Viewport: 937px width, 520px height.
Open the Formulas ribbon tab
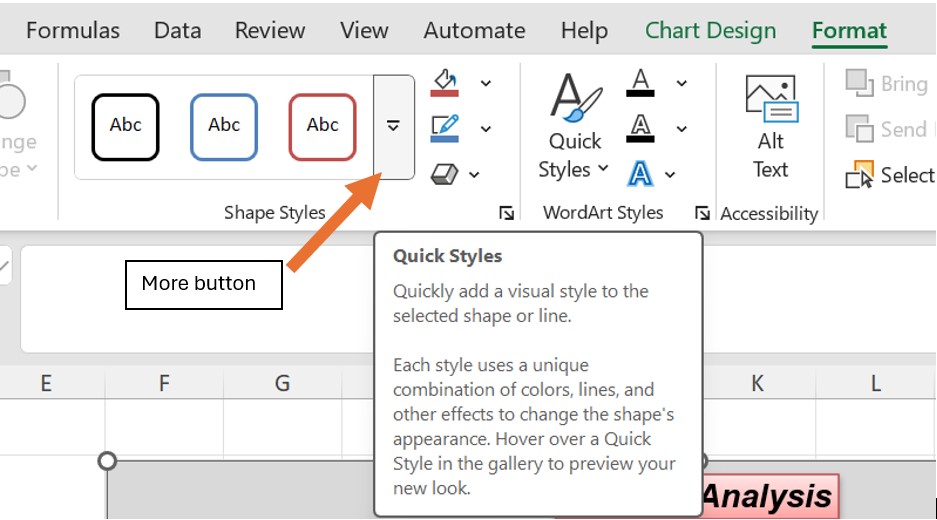click(x=72, y=30)
